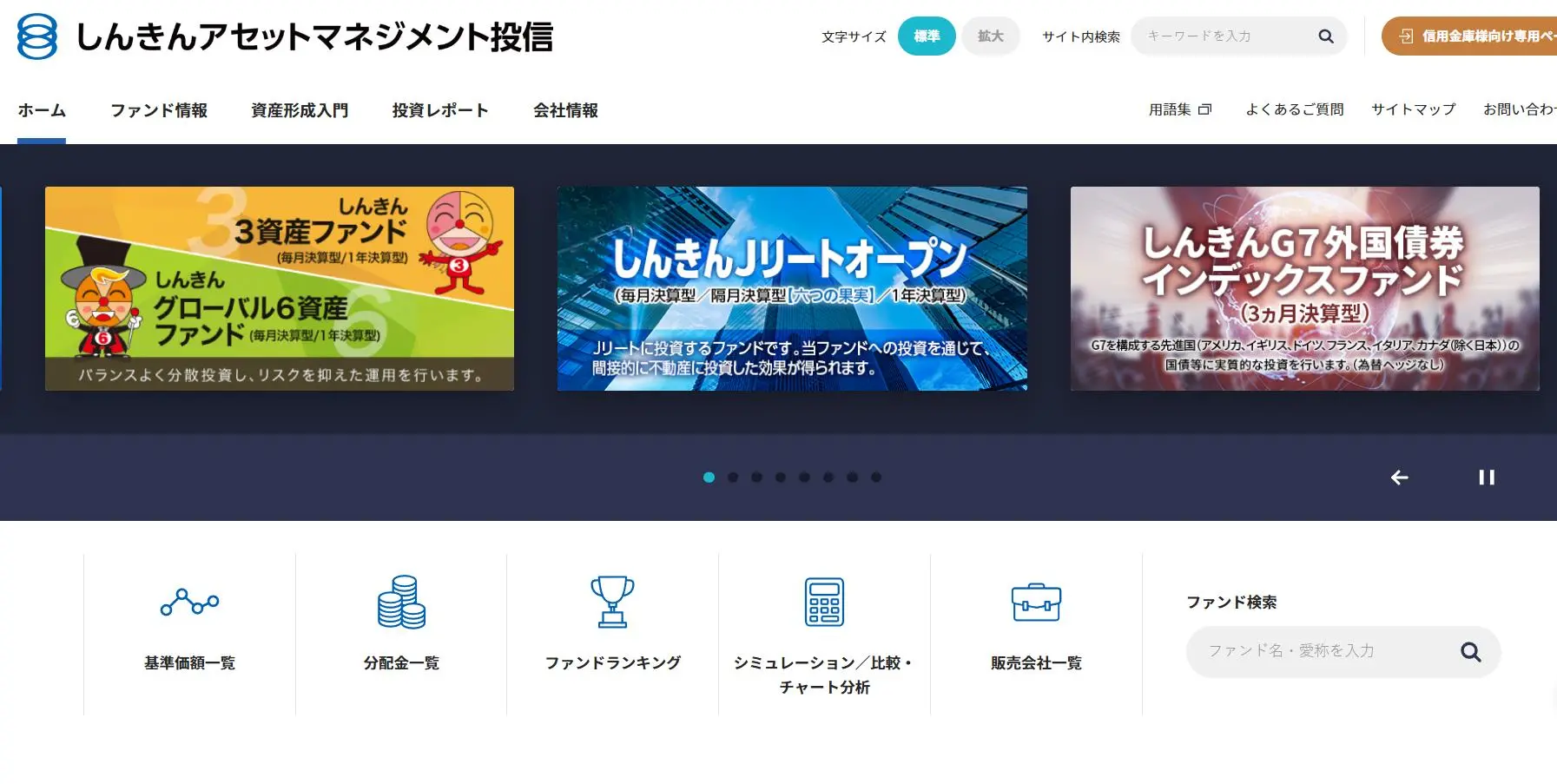Screen dimensions: 1557x784
Task: Open the 資産形成入門 menu
Action: tap(300, 110)
